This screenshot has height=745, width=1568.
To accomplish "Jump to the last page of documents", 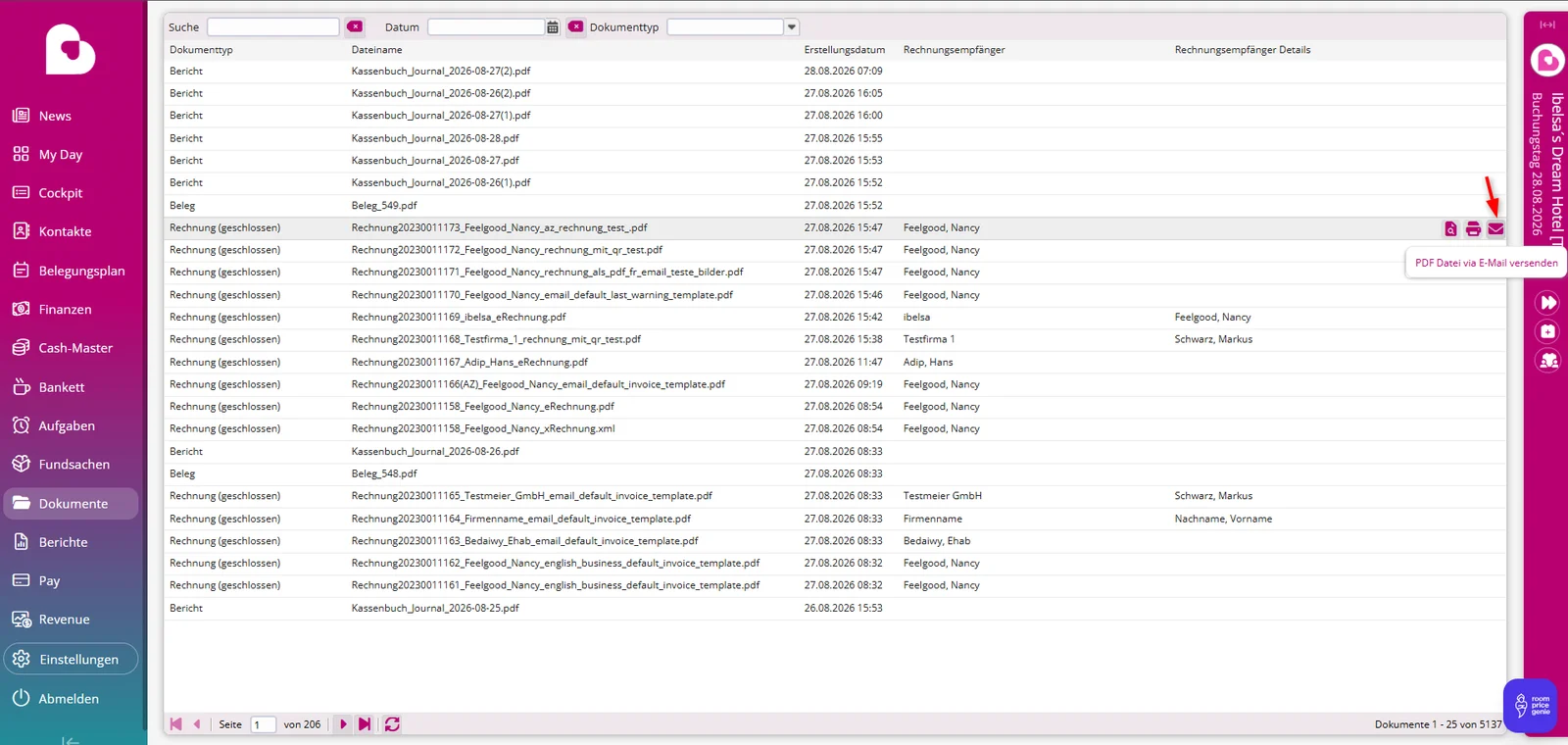I will (x=365, y=724).
